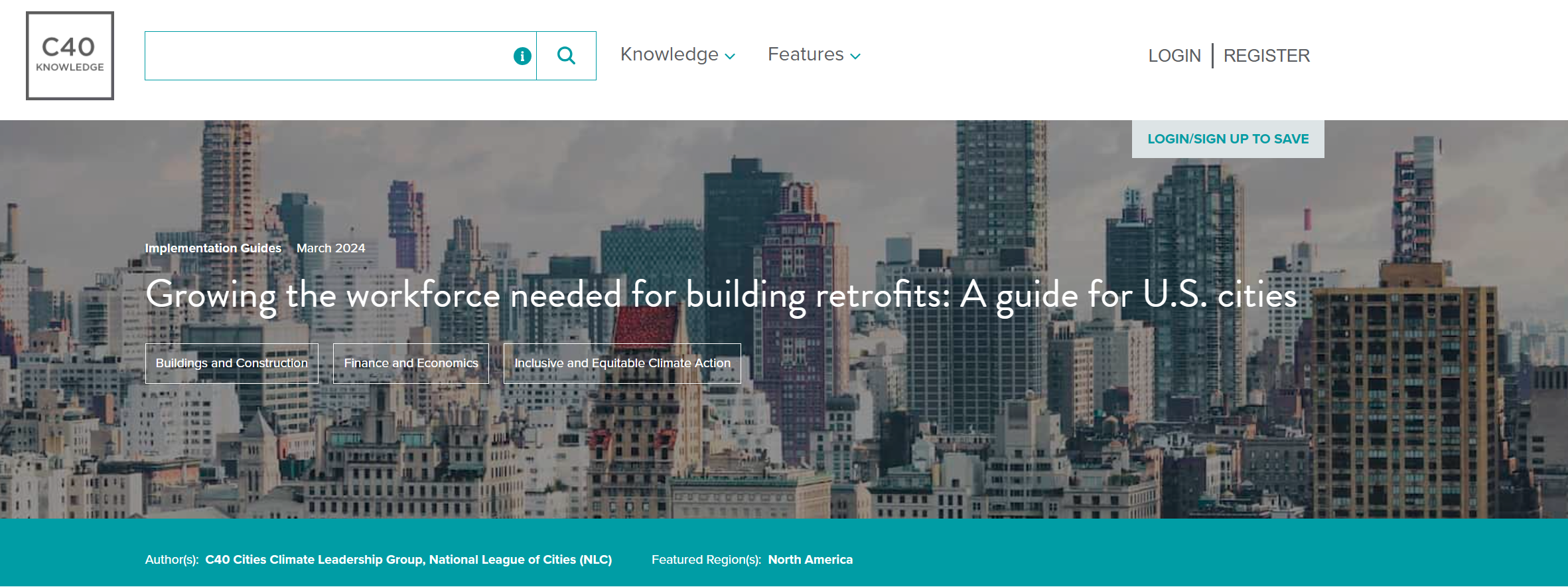Select Inclusive and Equitable Climate Action tag
Viewport: 1568px width, 587px height.
tap(622, 363)
